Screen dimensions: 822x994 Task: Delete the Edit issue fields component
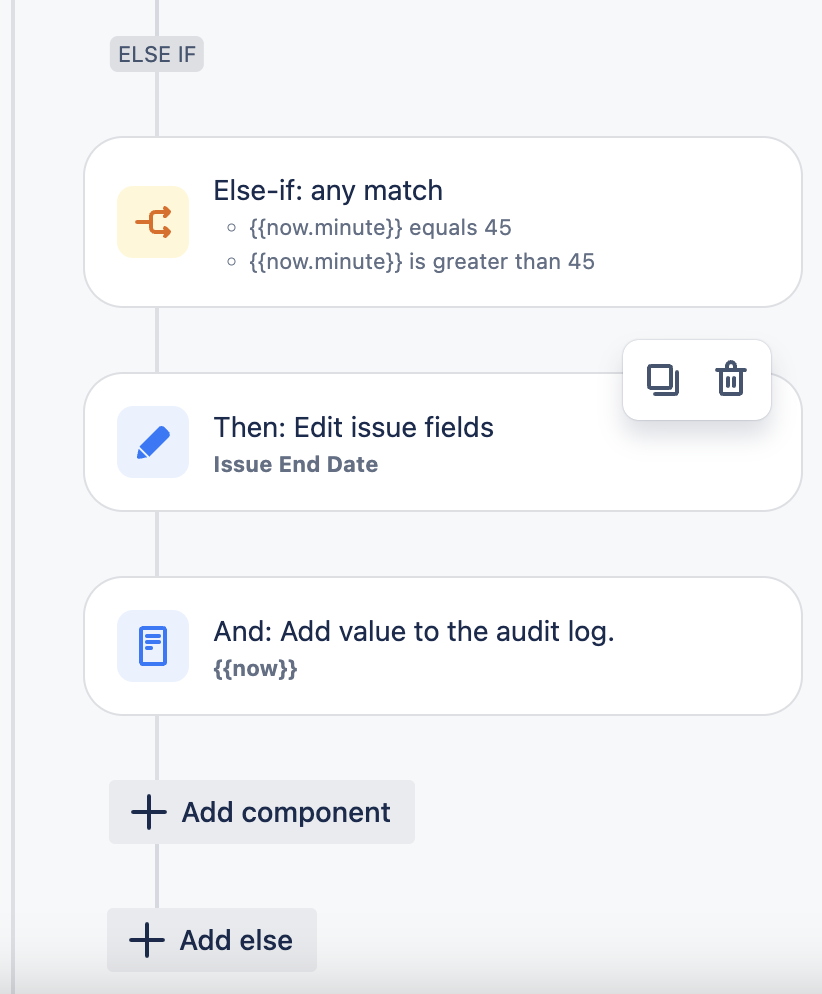click(x=730, y=379)
